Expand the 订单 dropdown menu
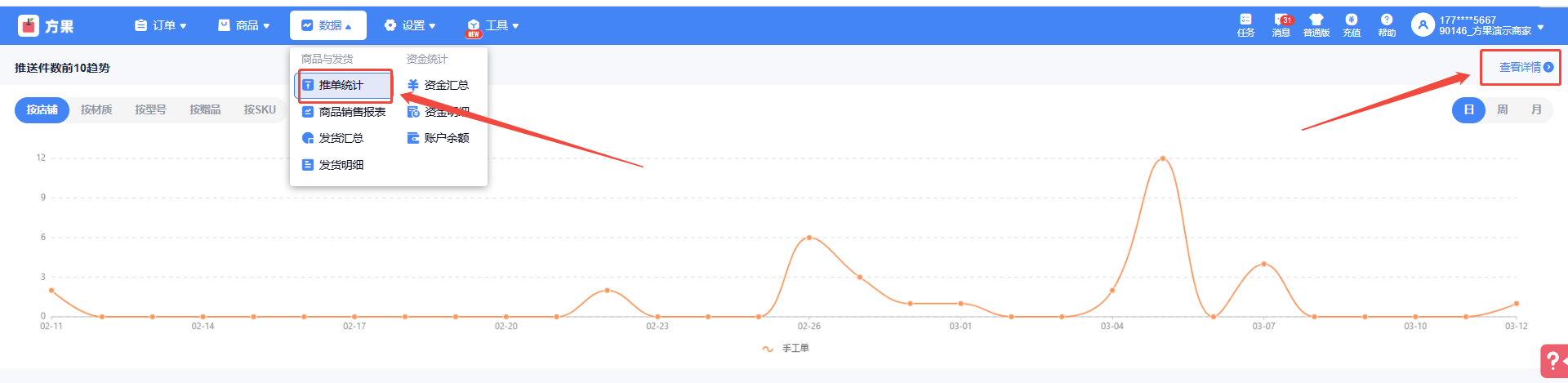The height and width of the screenshot is (383, 1568). [x=161, y=26]
